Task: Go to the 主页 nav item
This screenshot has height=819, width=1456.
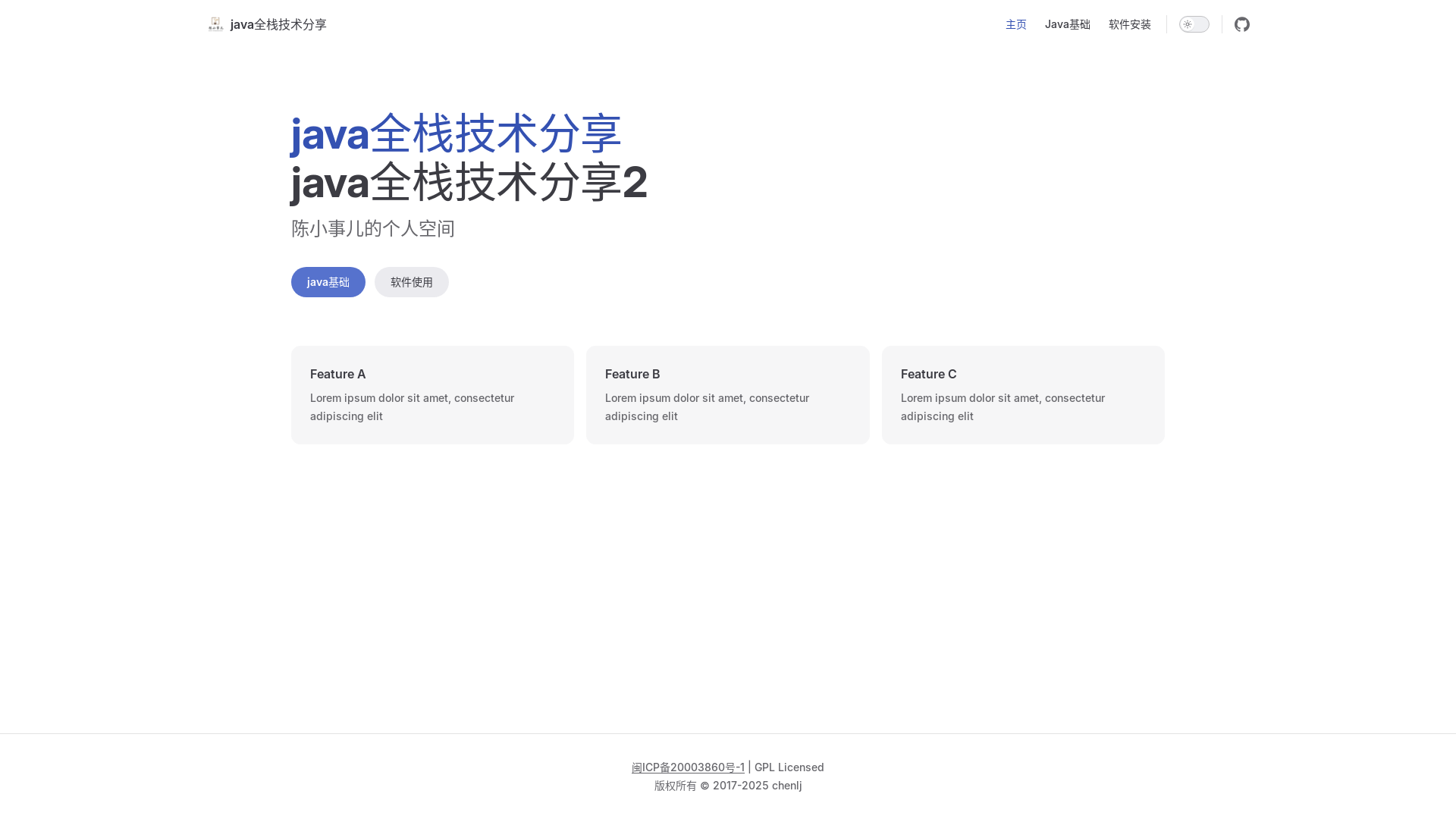Action: pyautogui.click(x=1015, y=24)
